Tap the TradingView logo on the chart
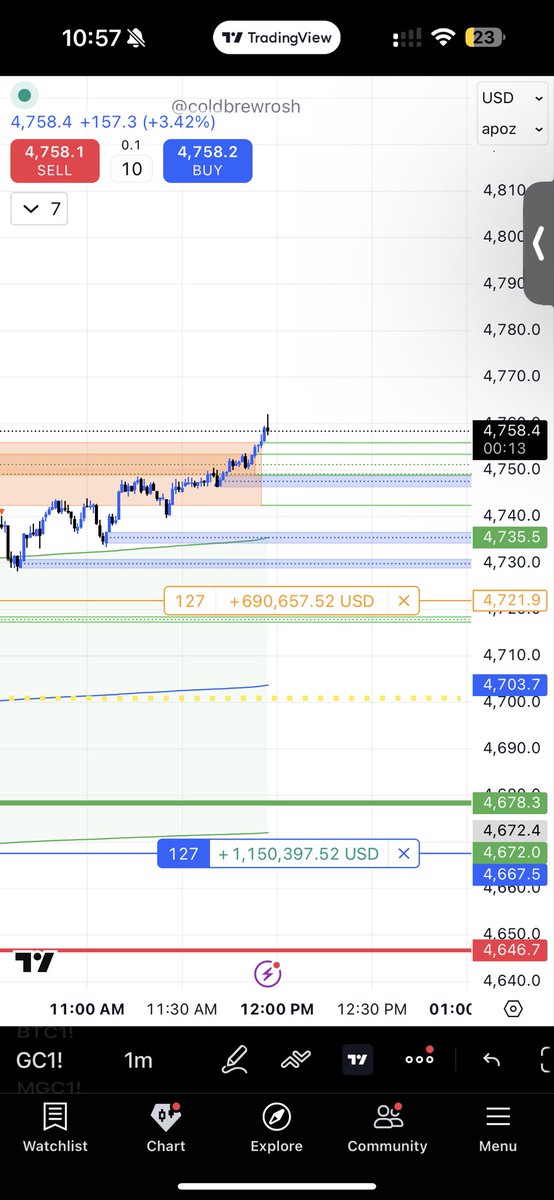The image size is (554, 1200). click(36, 963)
